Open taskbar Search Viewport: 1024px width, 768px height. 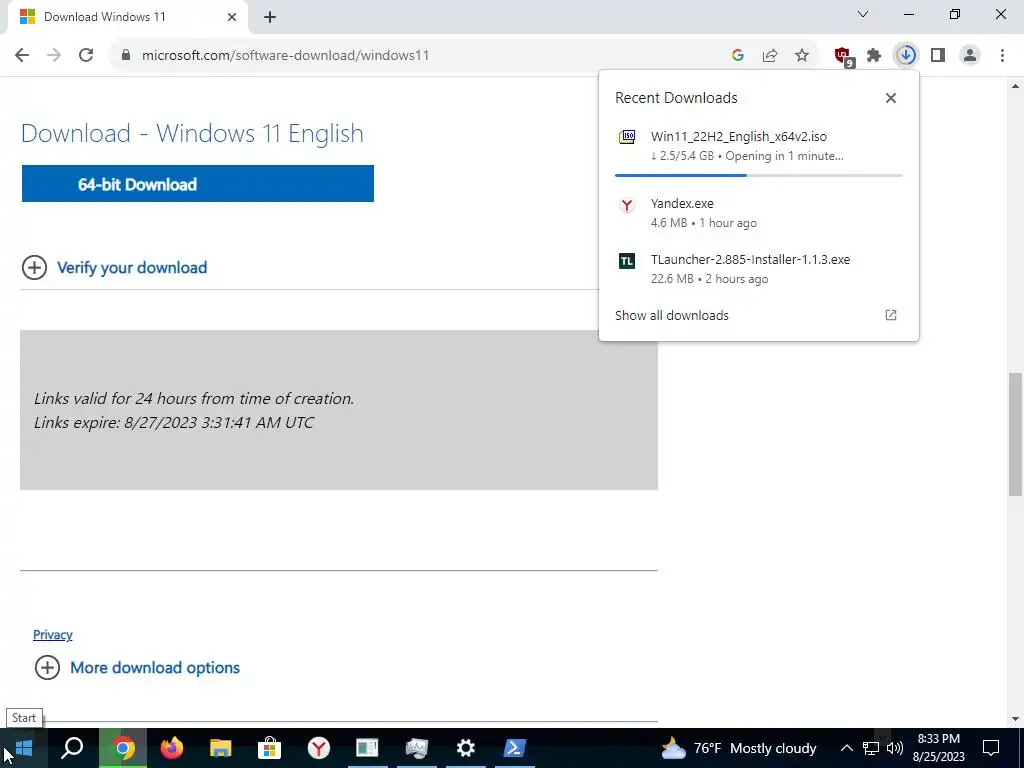(x=72, y=748)
